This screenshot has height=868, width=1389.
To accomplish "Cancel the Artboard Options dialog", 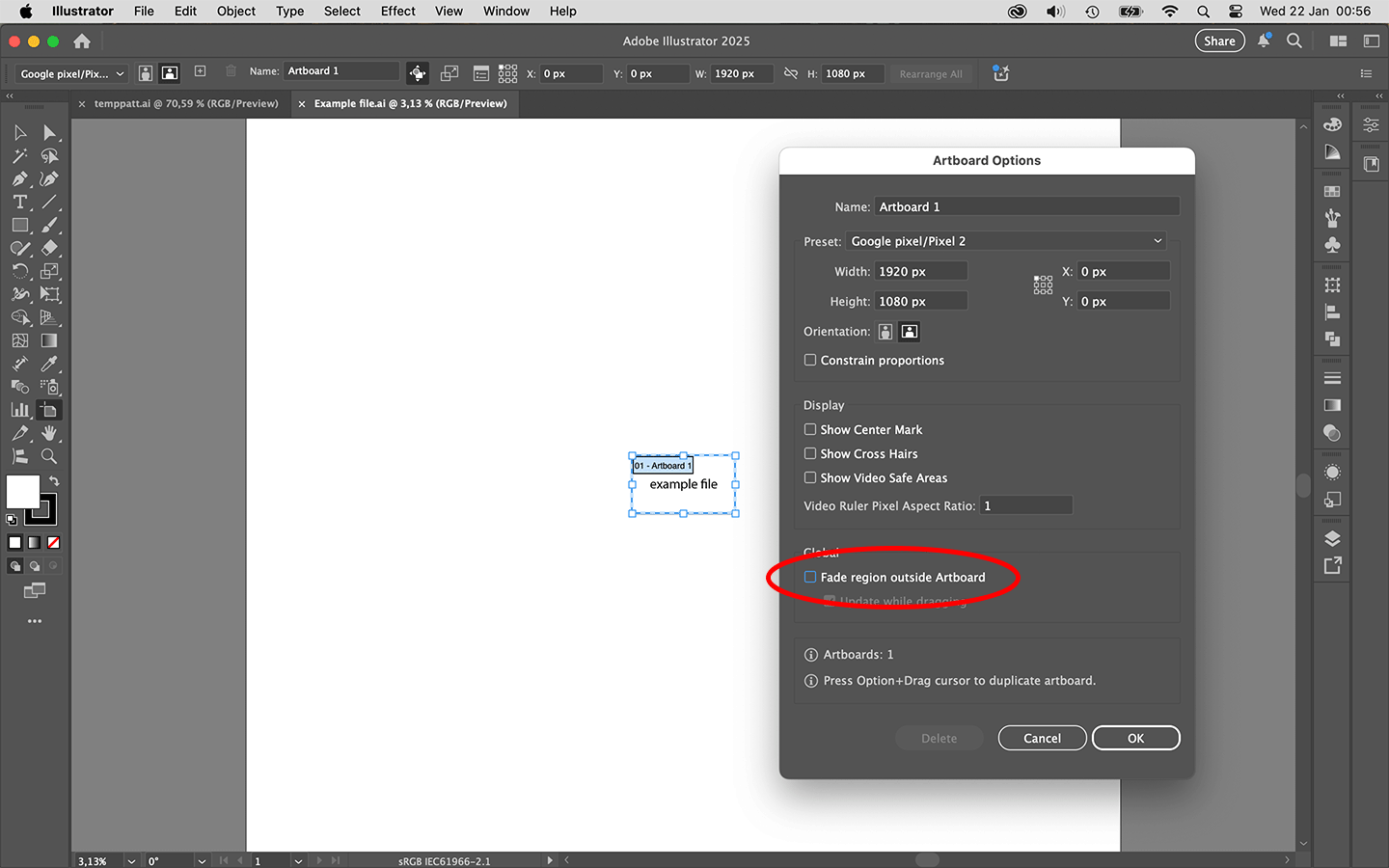I will point(1042,737).
